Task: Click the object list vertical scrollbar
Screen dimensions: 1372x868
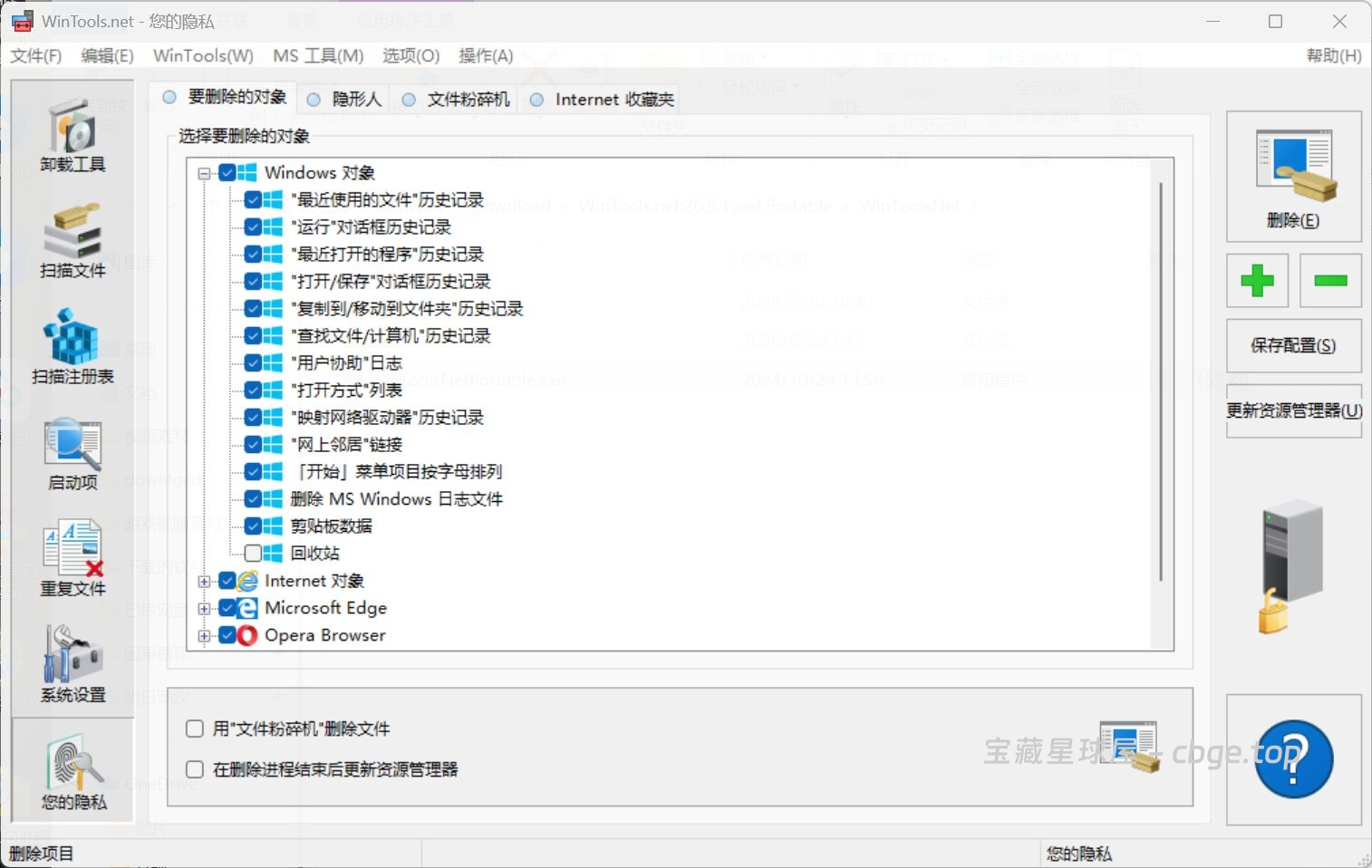Action: 1161,381
